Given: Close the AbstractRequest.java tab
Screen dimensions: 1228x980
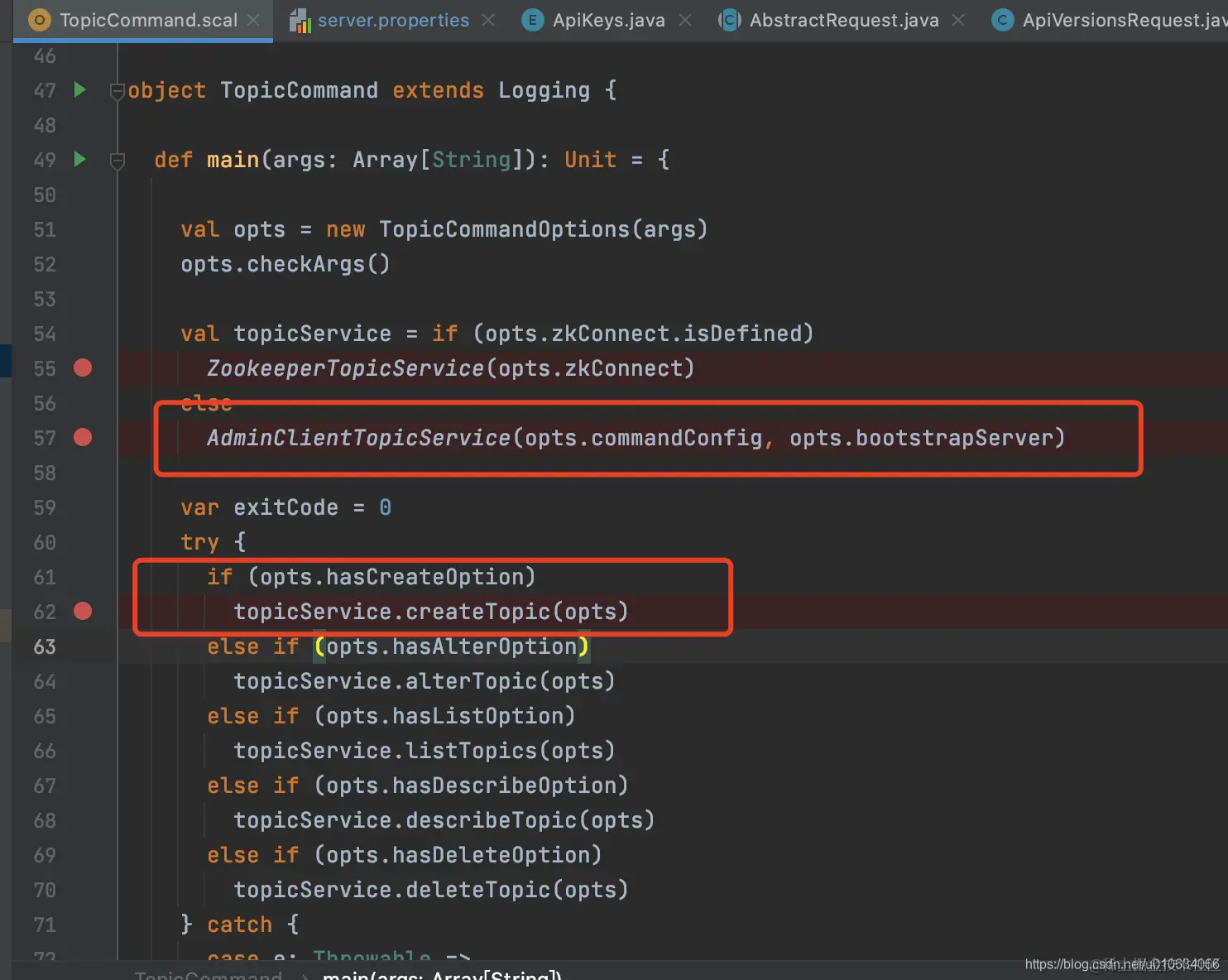Looking at the screenshot, I should click(x=958, y=20).
